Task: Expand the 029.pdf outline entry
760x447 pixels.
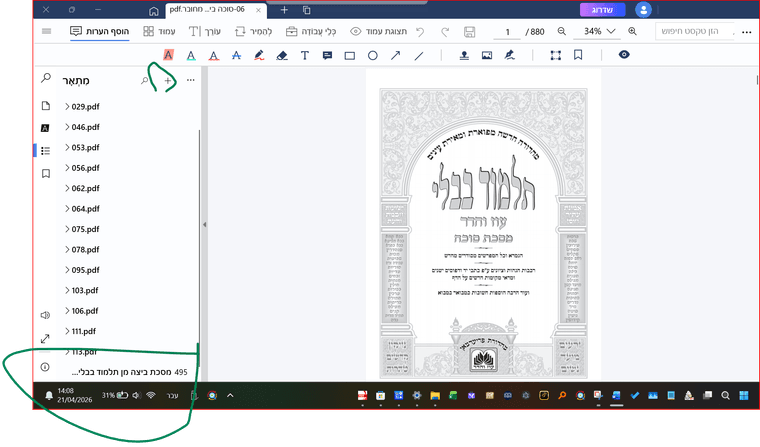Action: [67, 106]
